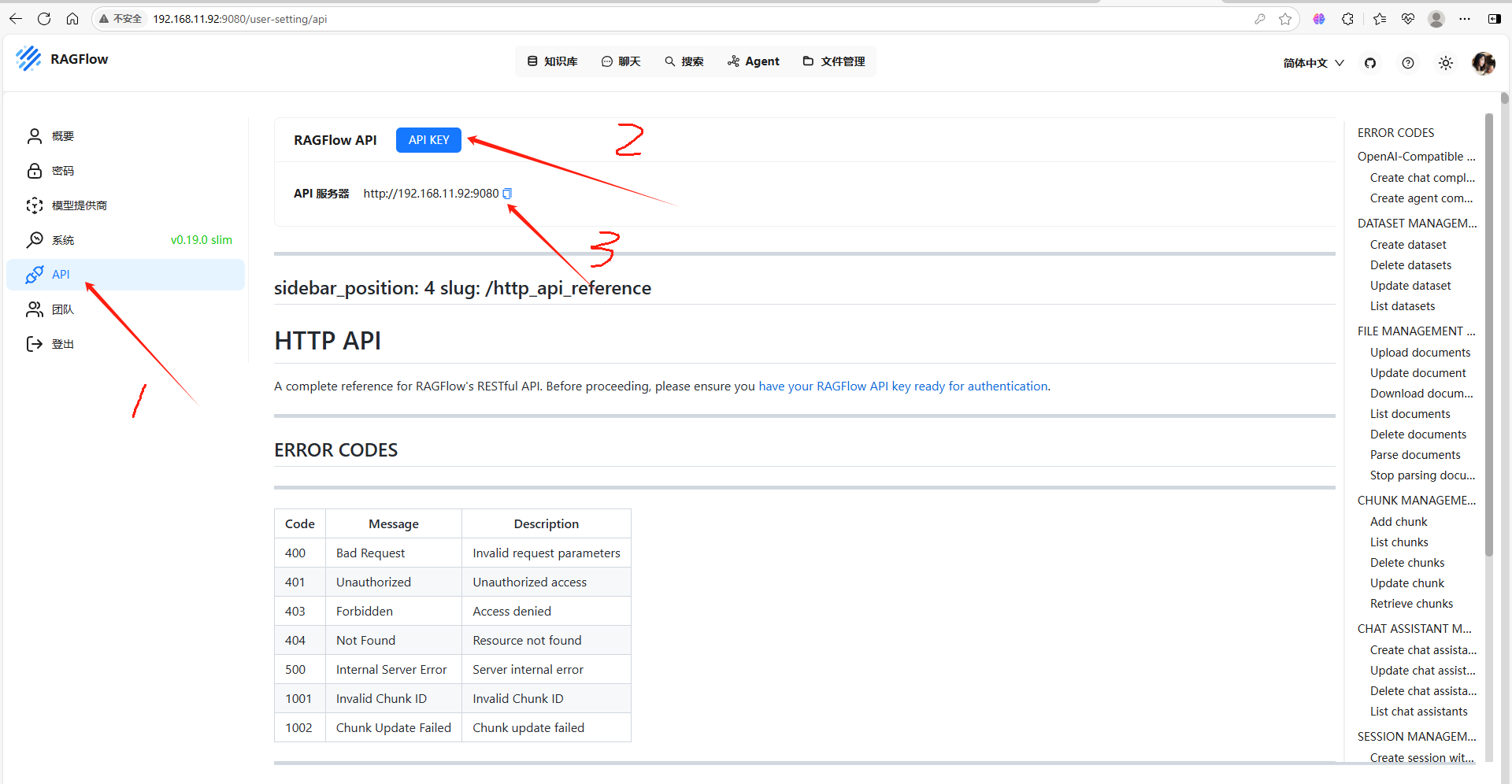Click the address bar URL

(x=240, y=19)
